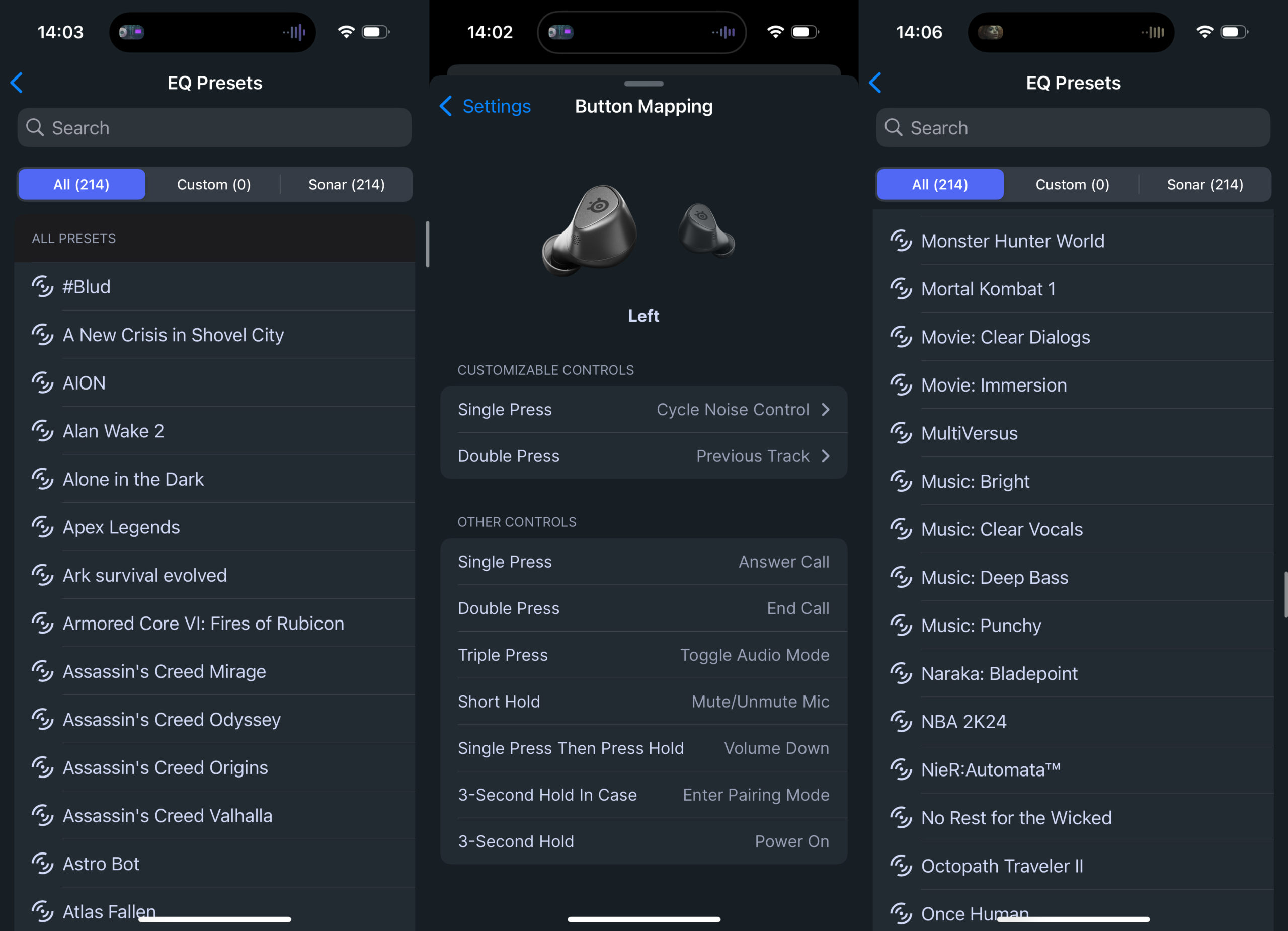Image resolution: width=1288 pixels, height=931 pixels.
Task: Click the preset icon beside Ark survival evolved
Action: click(43, 575)
